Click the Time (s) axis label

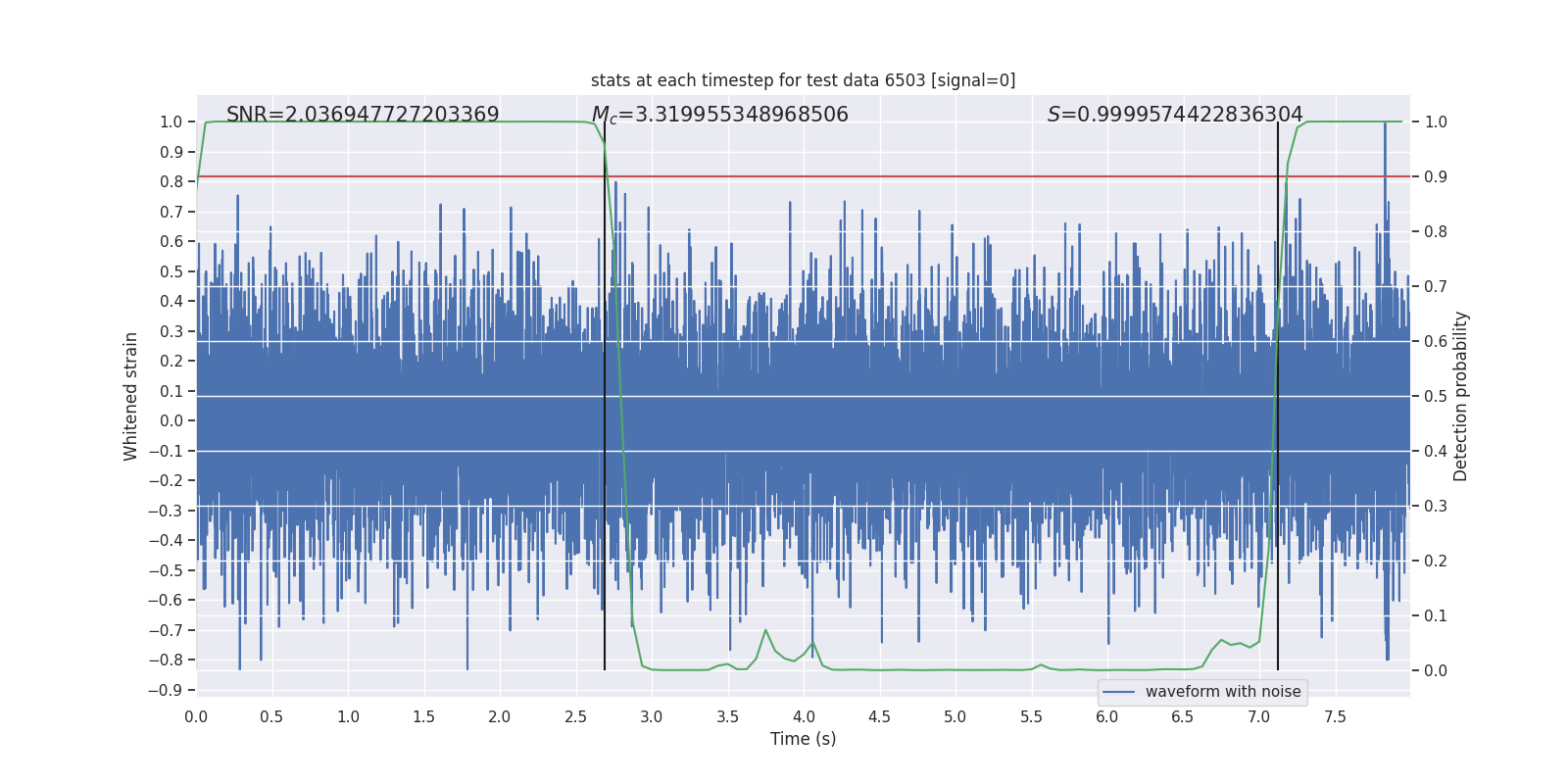pos(803,739)
